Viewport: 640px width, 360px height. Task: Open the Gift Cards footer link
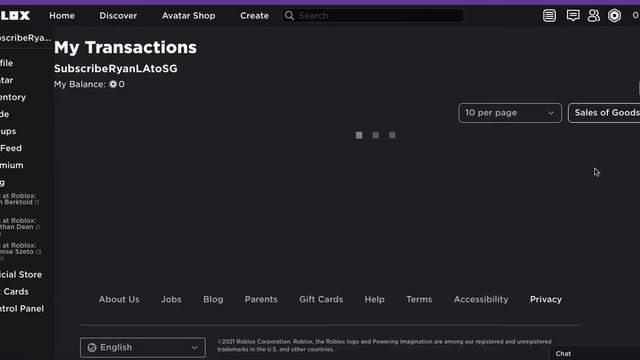[x=321, y=299]
